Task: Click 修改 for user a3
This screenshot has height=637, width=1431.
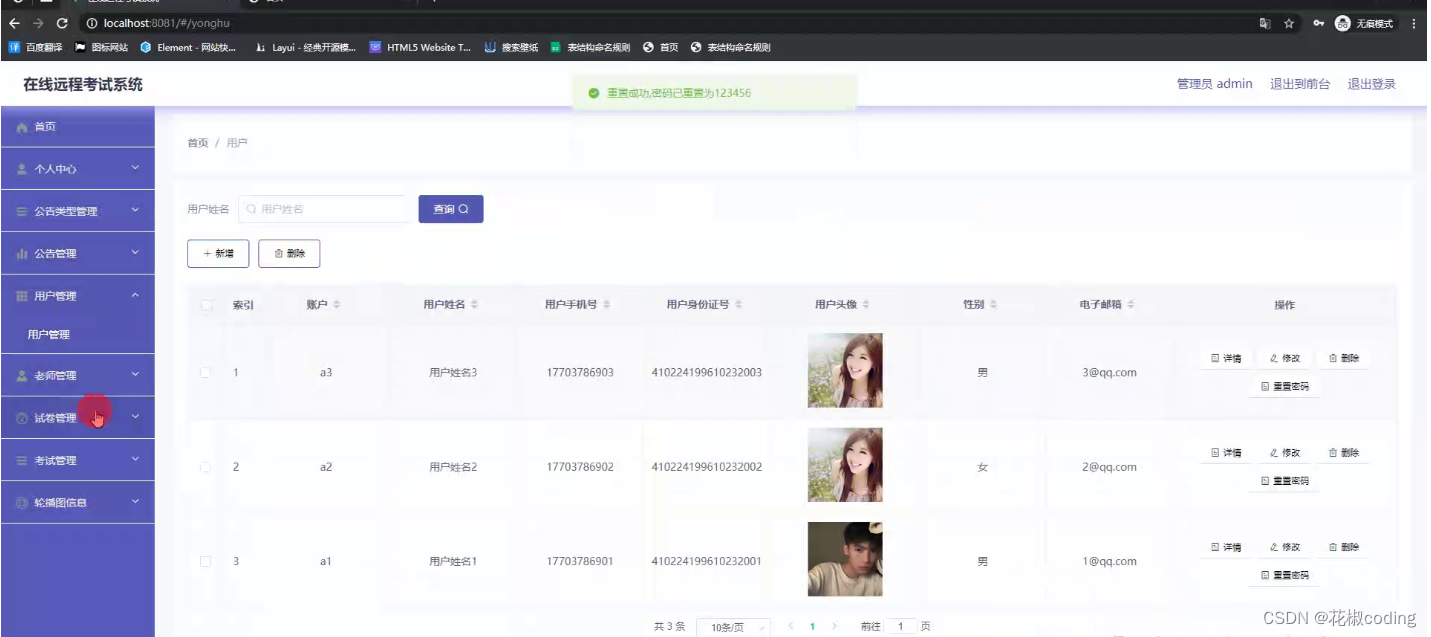Action: [x=1285, y=358]
